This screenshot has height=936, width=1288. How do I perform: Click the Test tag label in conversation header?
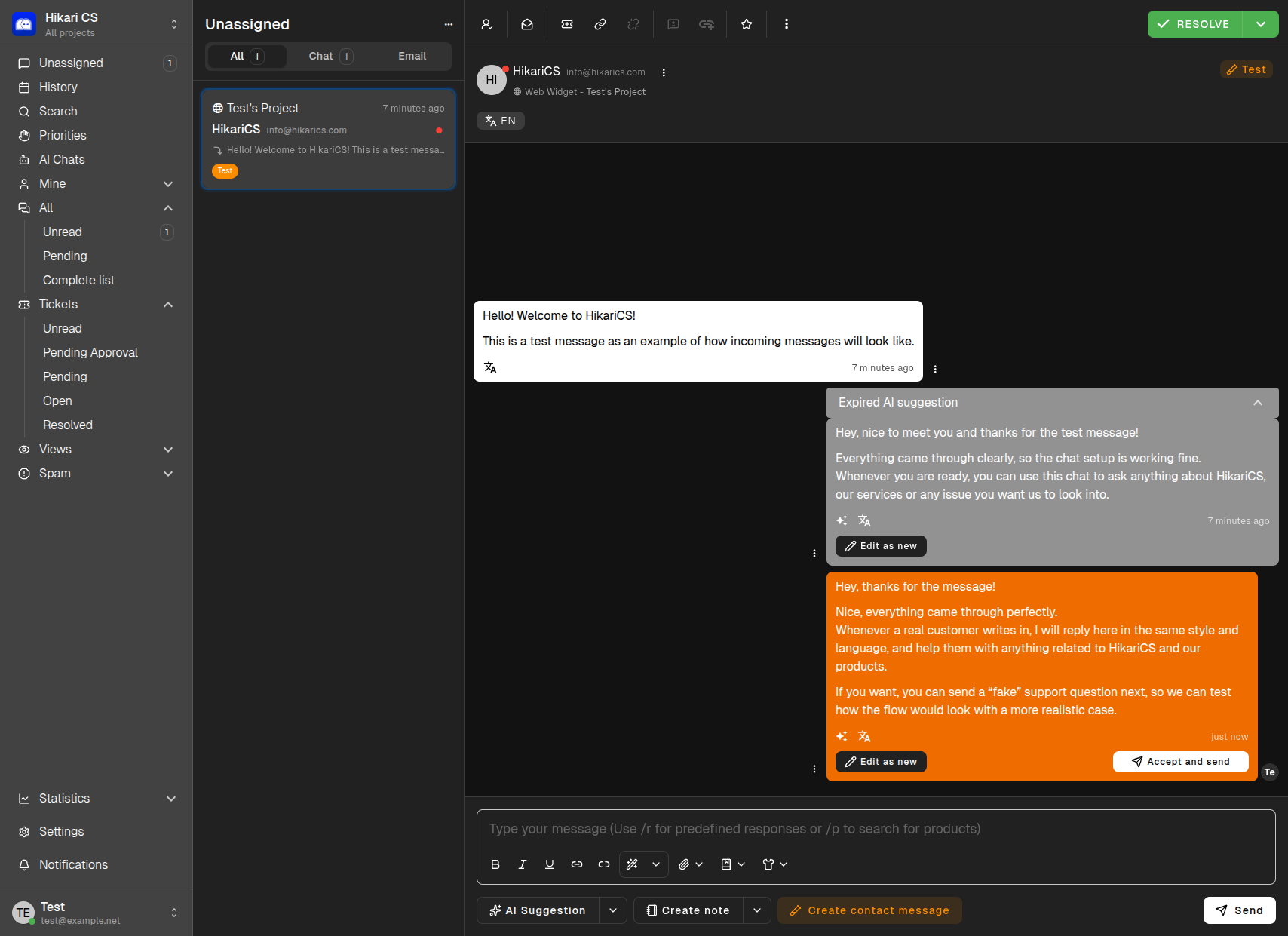1247,69
